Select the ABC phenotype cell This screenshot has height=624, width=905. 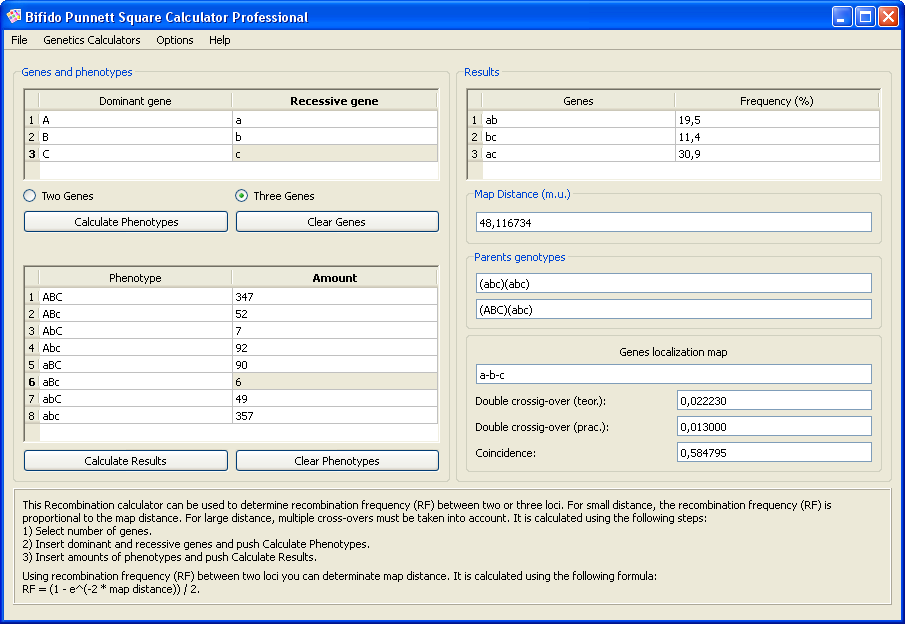click(136, 297)
